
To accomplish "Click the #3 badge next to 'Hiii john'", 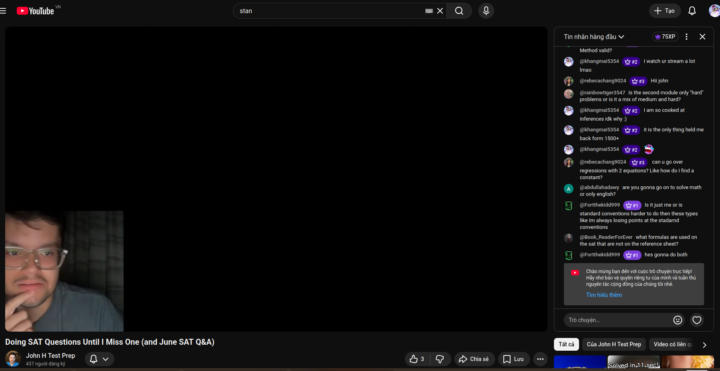I will (638, 81).
